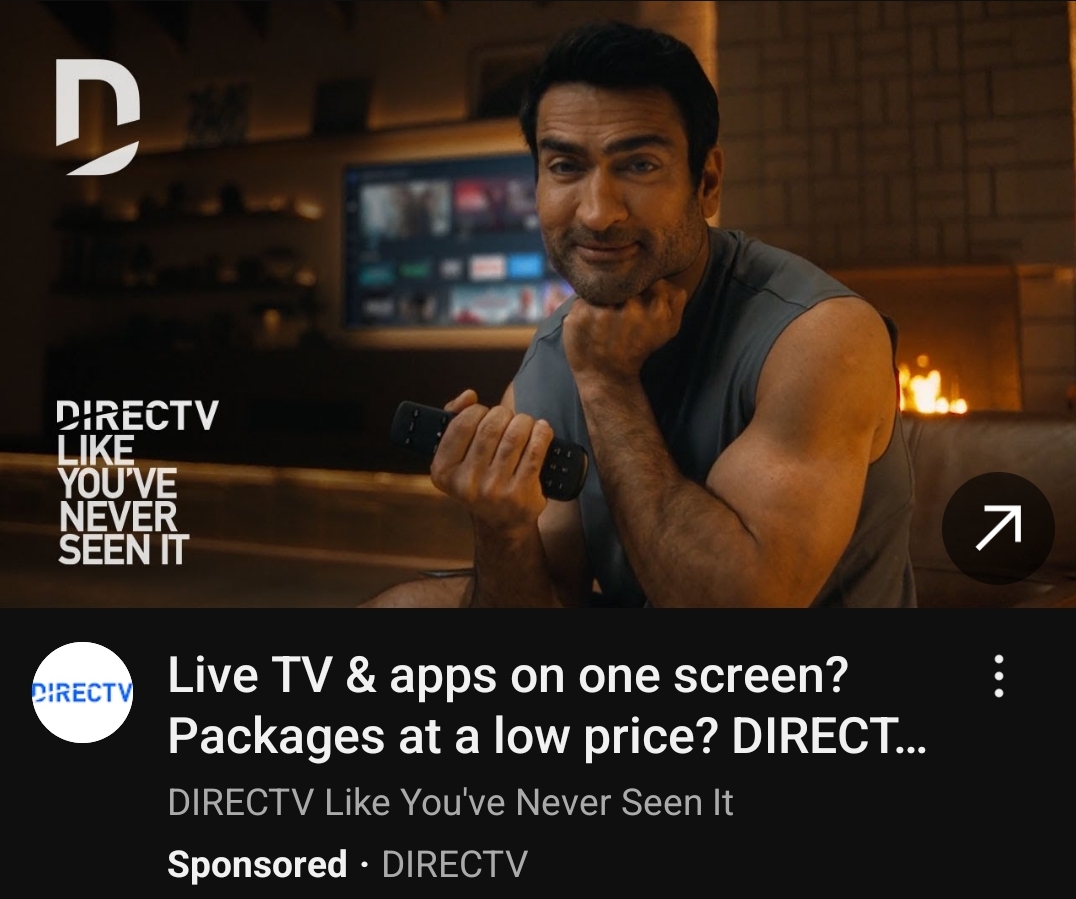
Task: Click the DIRECTV advertiser name beside Sponsored
Action: 455,863
